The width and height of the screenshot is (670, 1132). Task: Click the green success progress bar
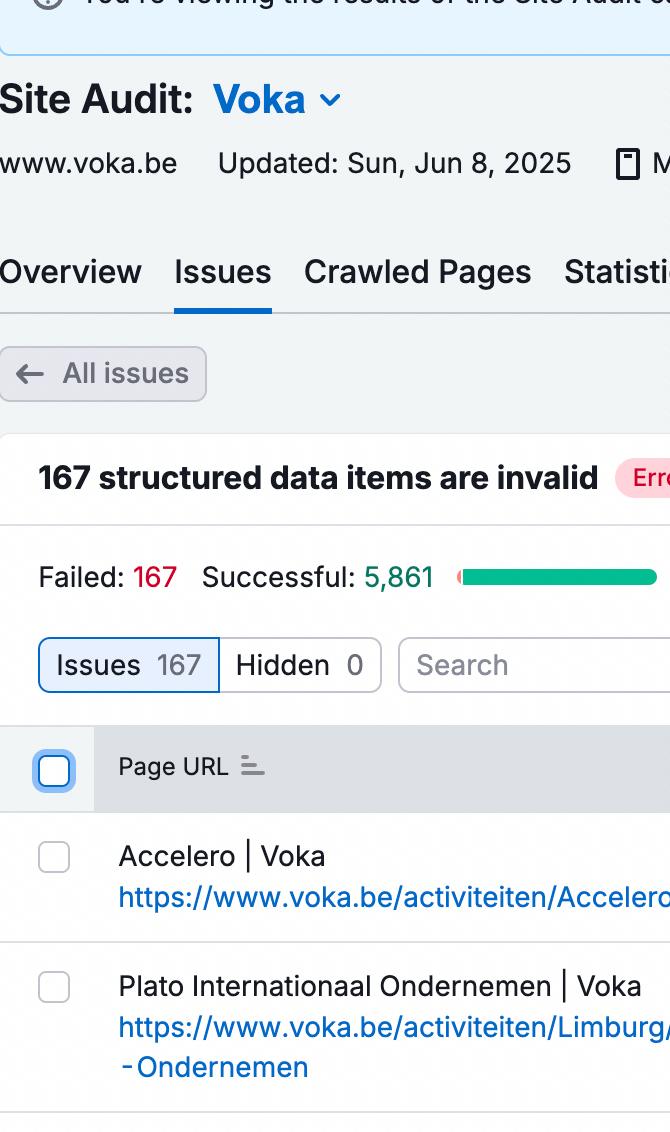pyautogui.click(x=560, y=577)
